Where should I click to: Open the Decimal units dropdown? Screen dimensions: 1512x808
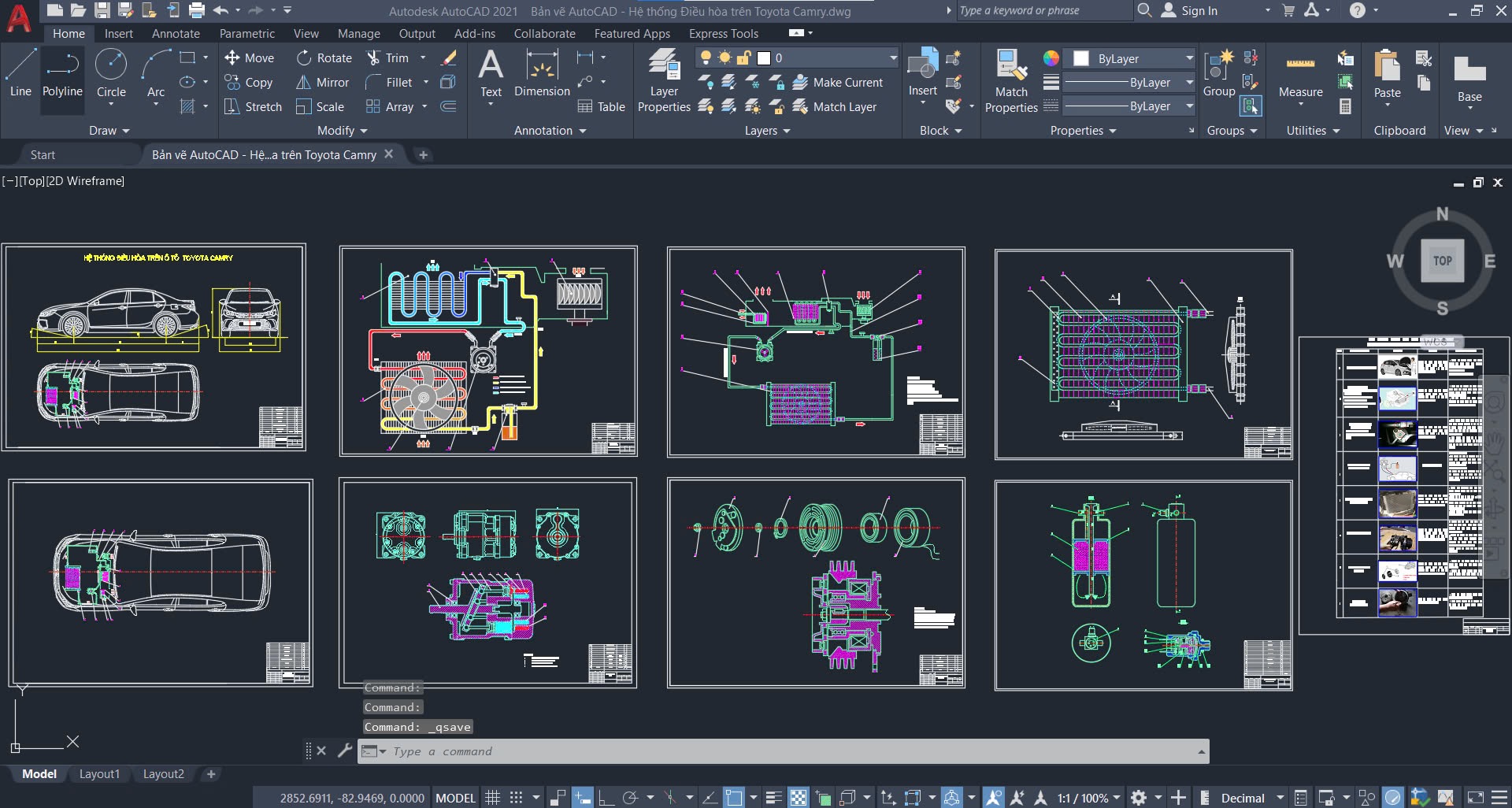1251,797
